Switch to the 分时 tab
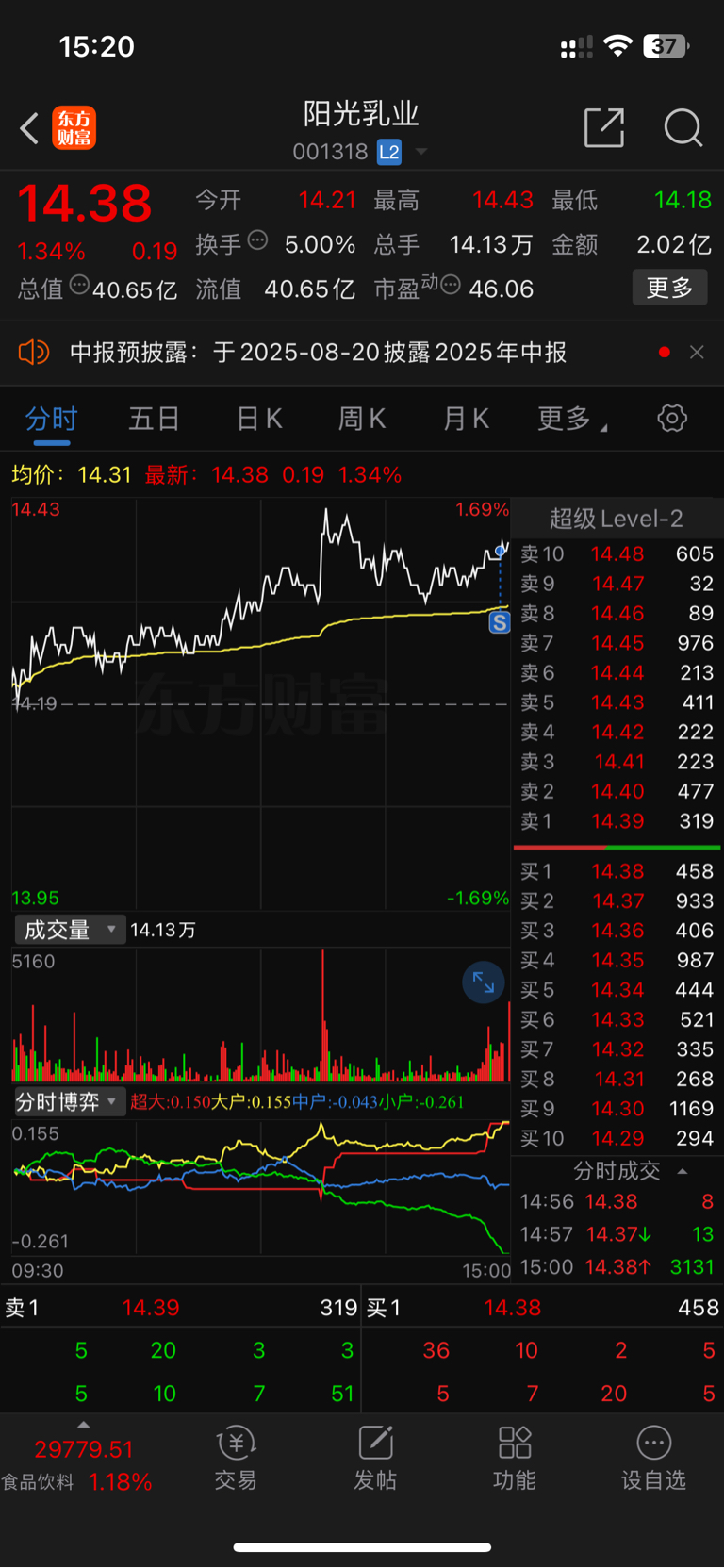 pos(51,419)
